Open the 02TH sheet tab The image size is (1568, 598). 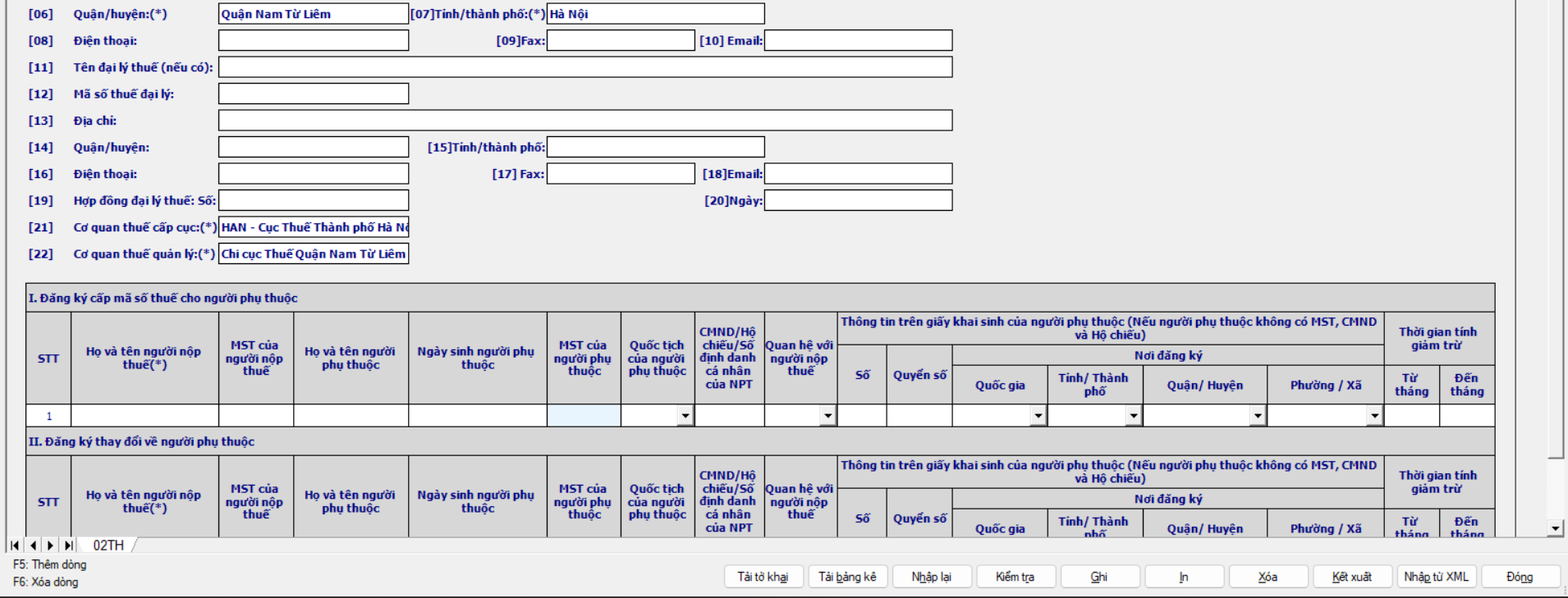pyautogui.click(x=108, y=546)
